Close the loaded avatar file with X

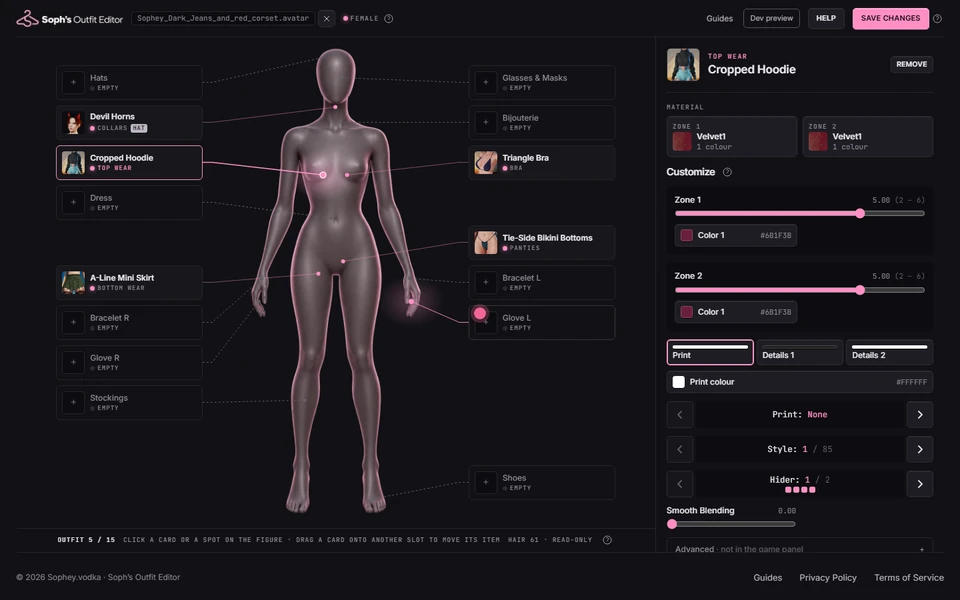[326, 18]
